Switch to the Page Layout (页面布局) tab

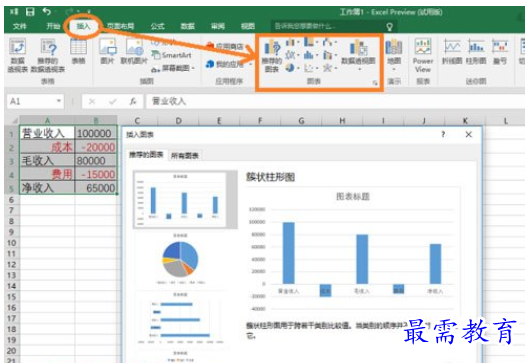point(121,26)
